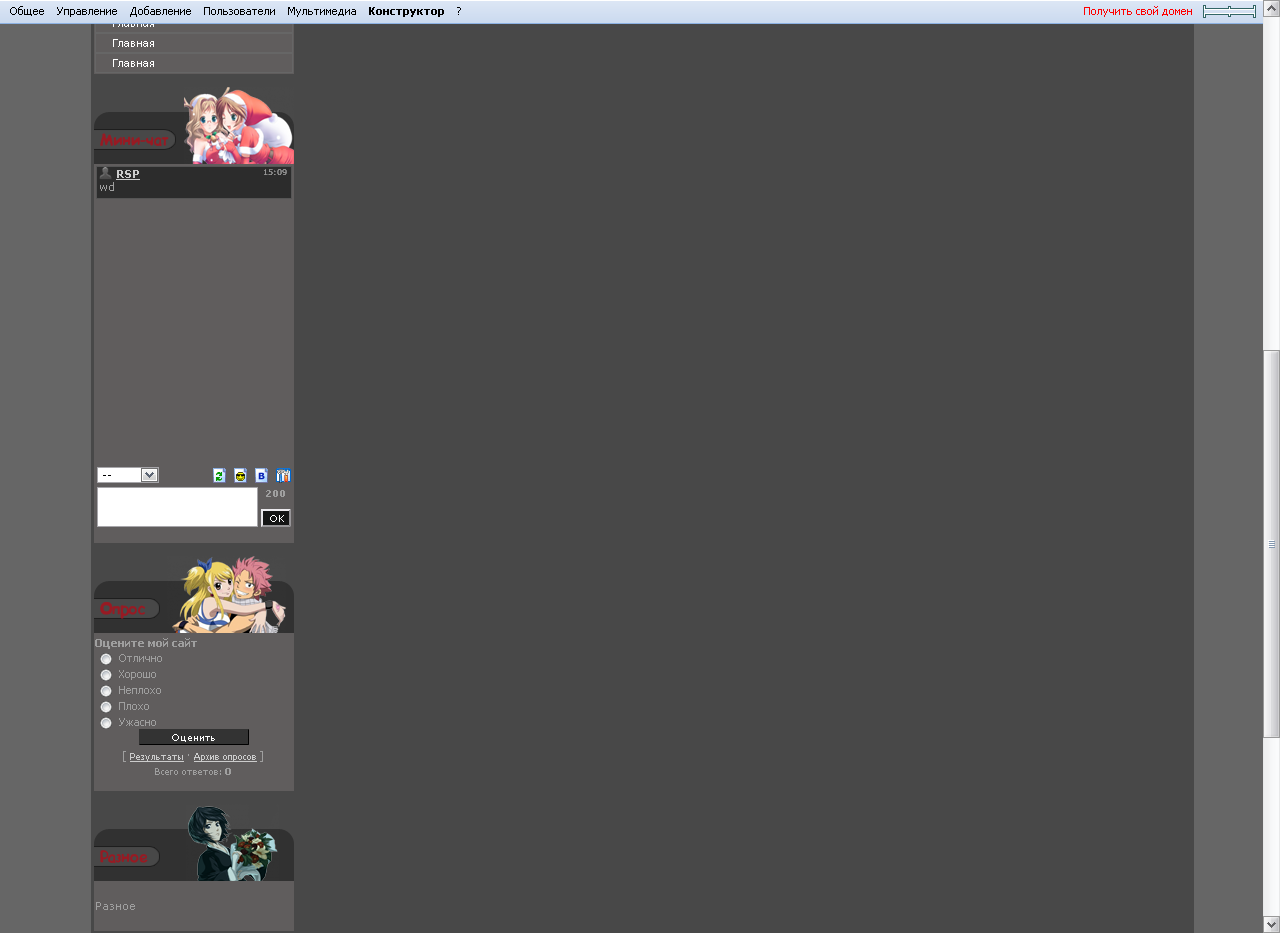The width and height of the screenshot is (1280, 933).
Task: Select the Плохо radio option
Action: 106,707
